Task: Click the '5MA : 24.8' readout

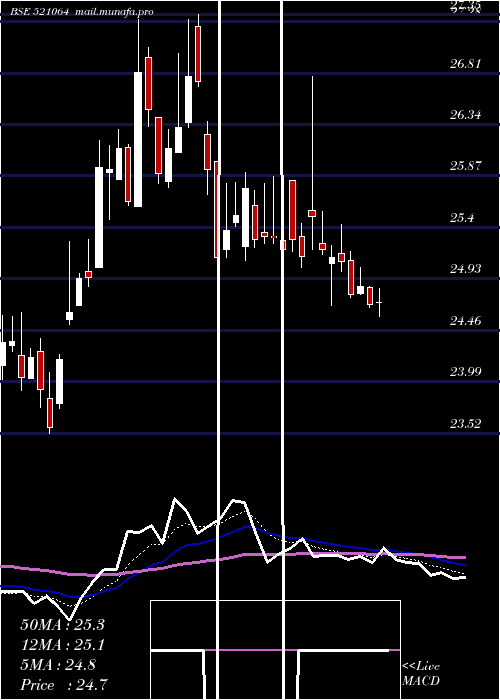Action: point(58,665)
